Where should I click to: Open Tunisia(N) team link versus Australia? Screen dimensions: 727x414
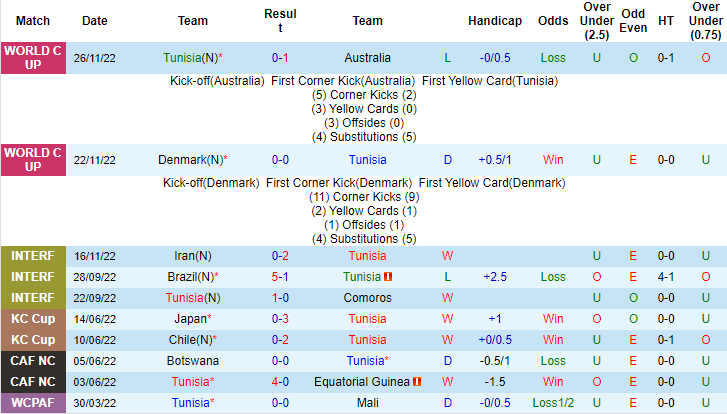click(192, 58)
